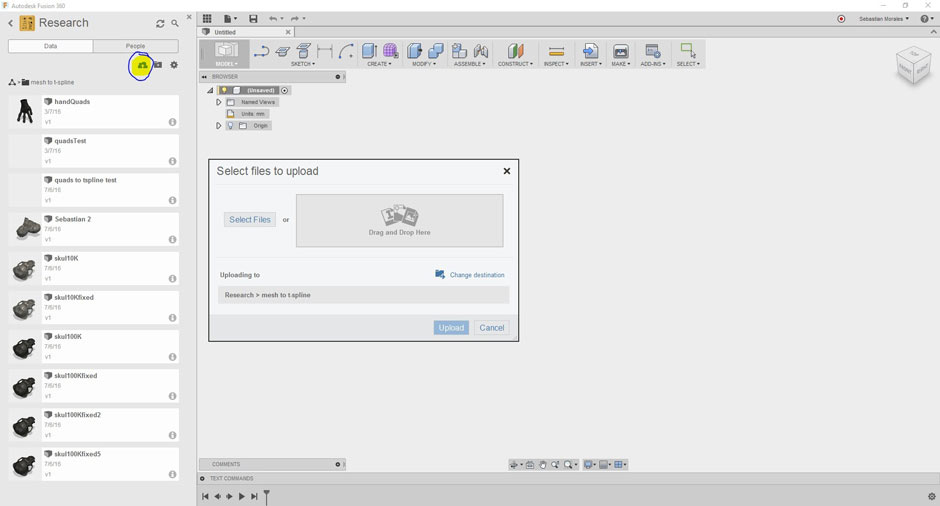This screenshot has width=940, height=506.
Task: Click the Save icon in the top toolbar
Action: [x=253, y=18]
